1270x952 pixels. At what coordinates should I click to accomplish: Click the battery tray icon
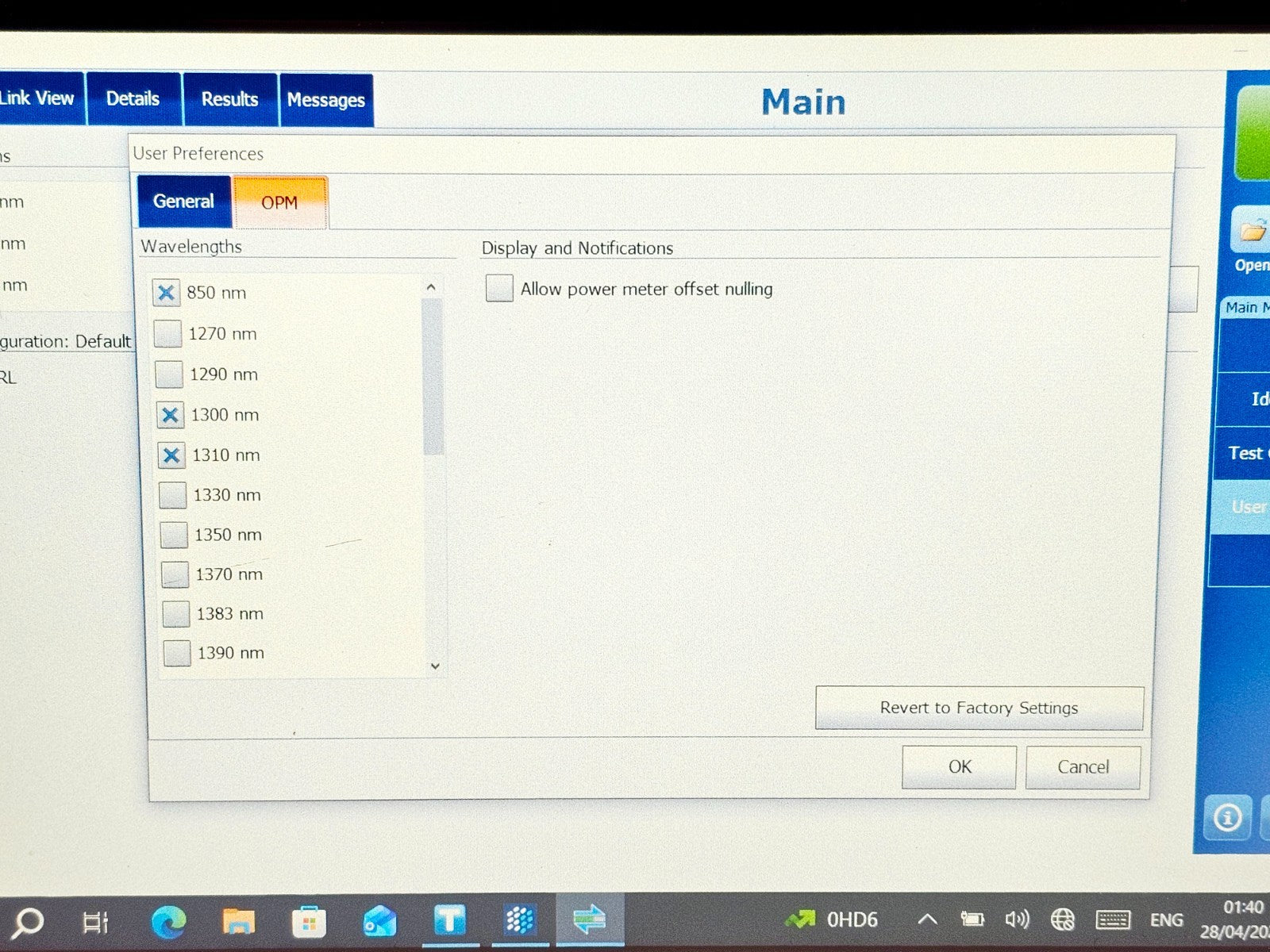[972, 919]
